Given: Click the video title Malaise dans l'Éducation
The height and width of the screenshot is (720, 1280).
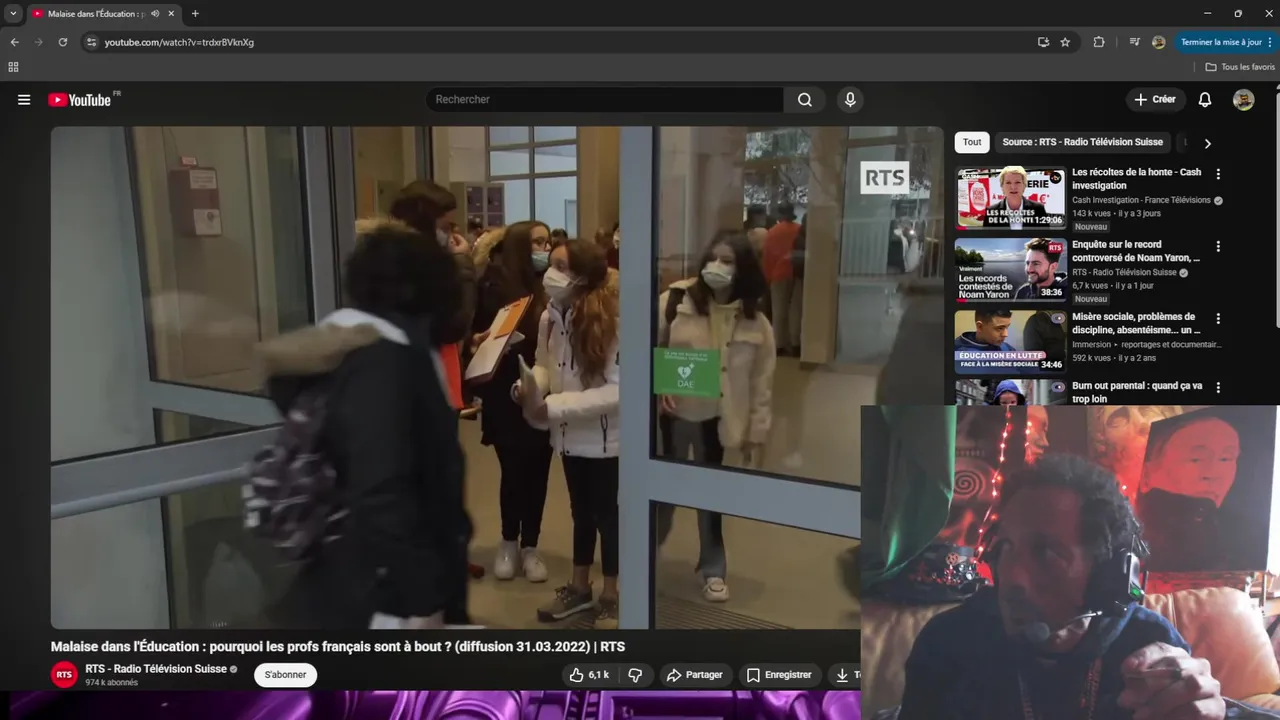Looking at the screenshot, I should (338, 647).
